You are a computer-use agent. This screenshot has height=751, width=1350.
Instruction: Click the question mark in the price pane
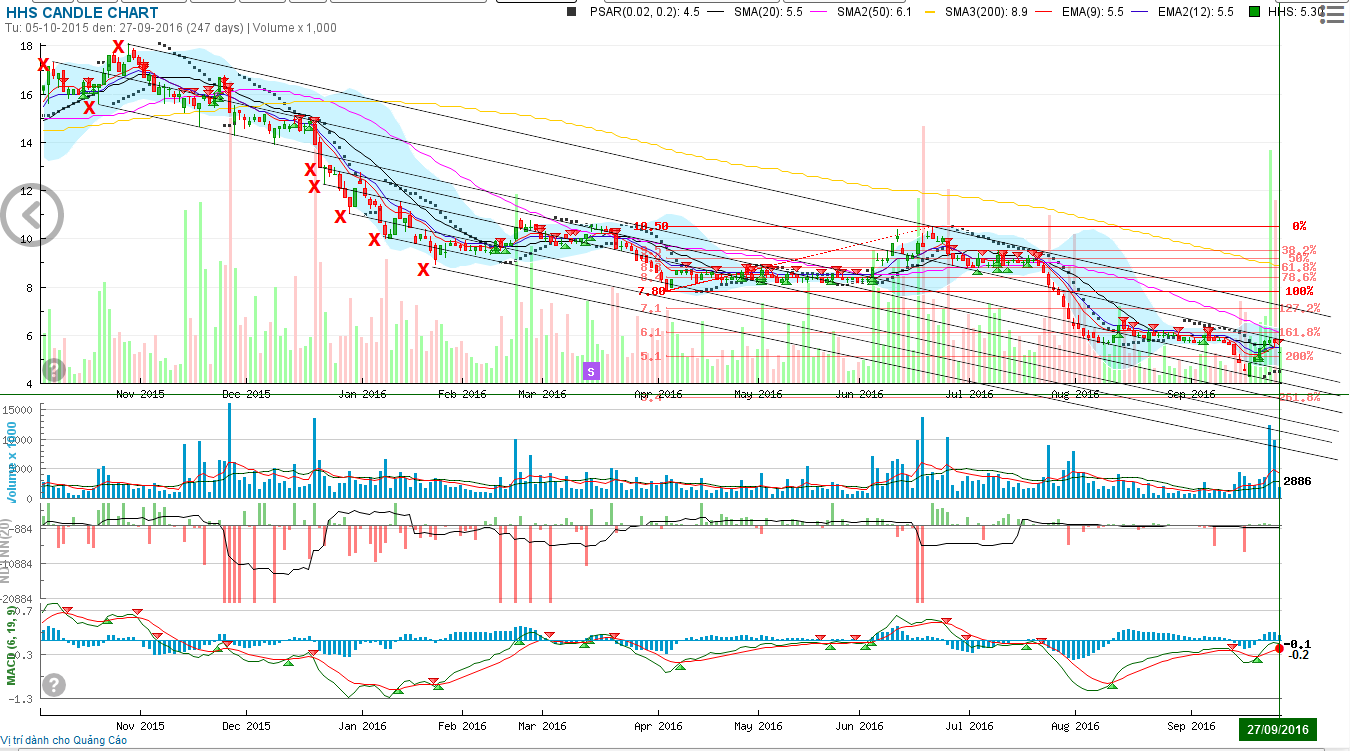coord(54,370)
